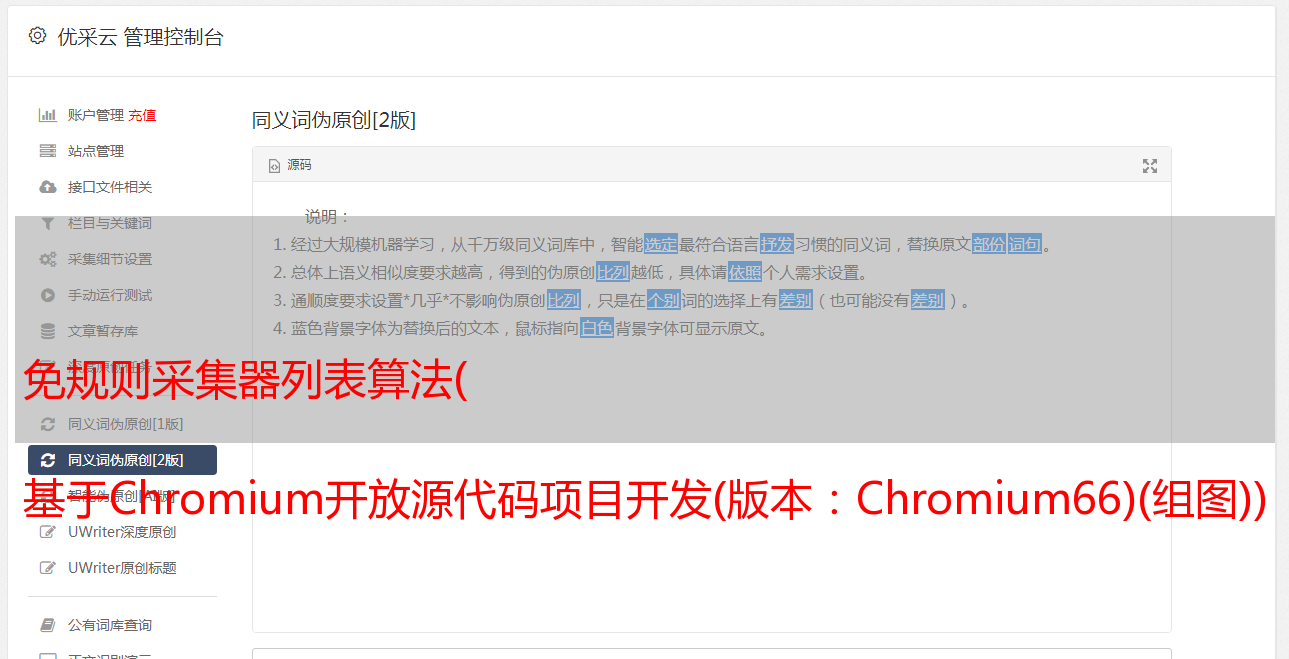Click highlighted word 依照 in editor
The width and height of the screenshot is (1289, 659).
(x=745, y=272)
